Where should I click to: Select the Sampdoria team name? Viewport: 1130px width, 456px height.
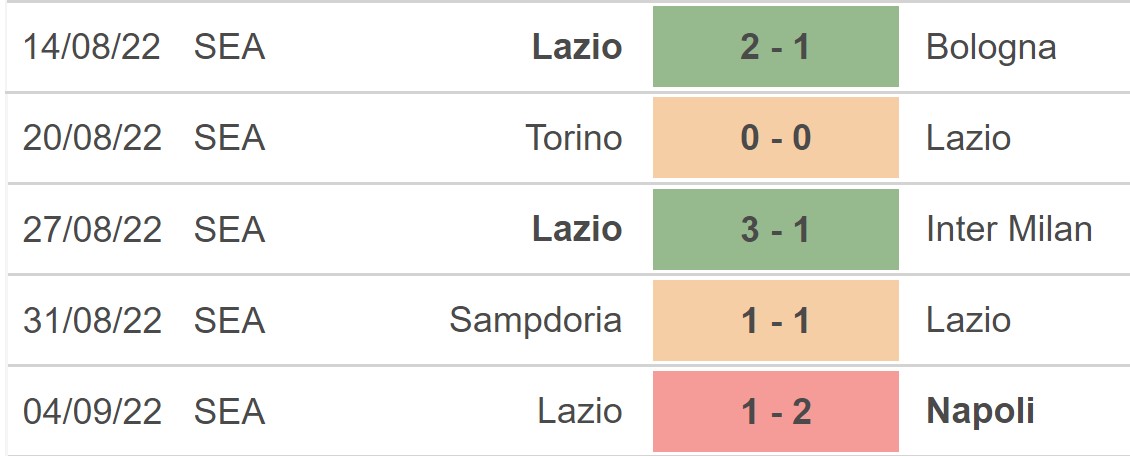[x=535, y=320]
